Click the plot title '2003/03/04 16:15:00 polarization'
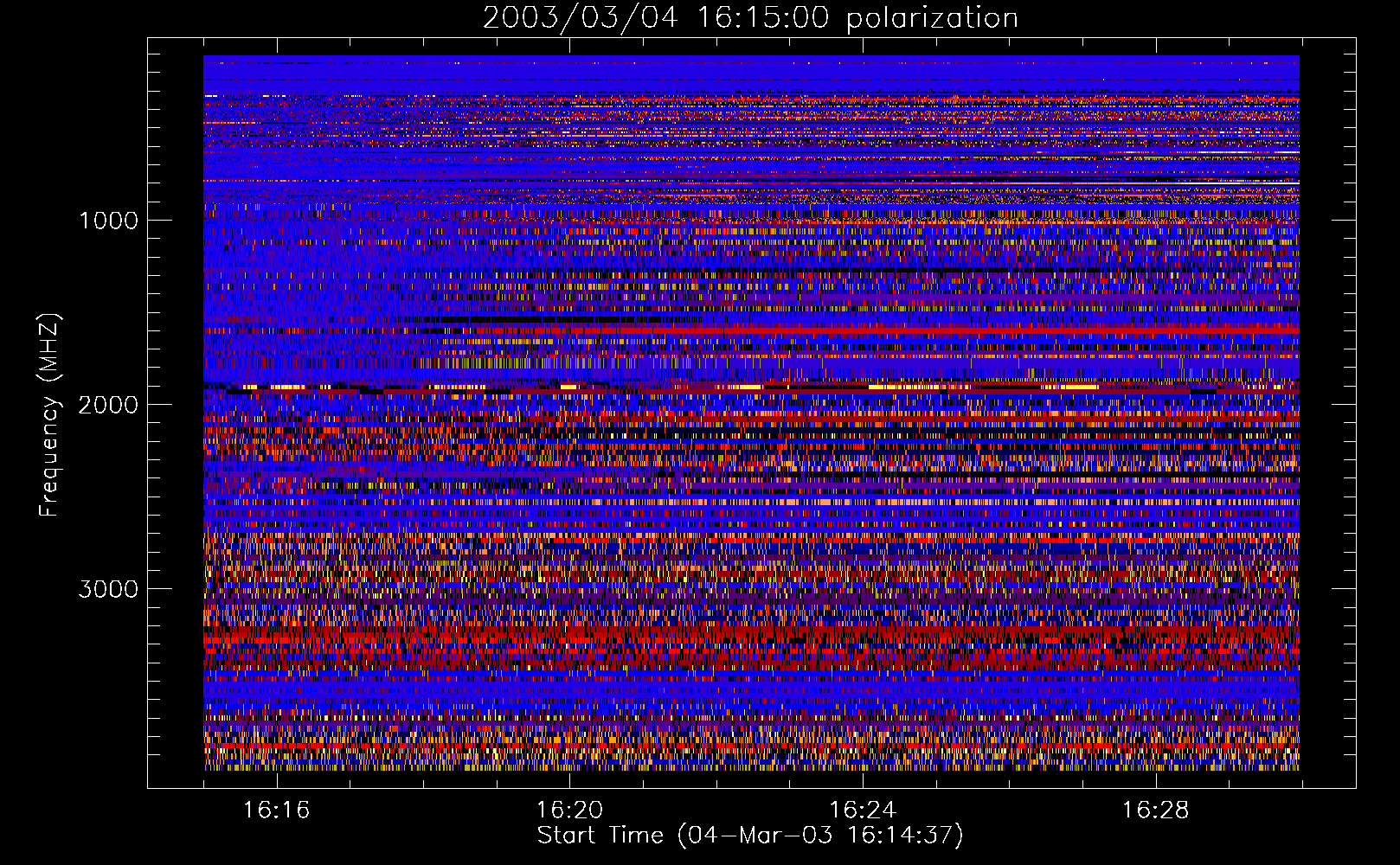This screenshot has height=865, width=1400. (750, 18)
